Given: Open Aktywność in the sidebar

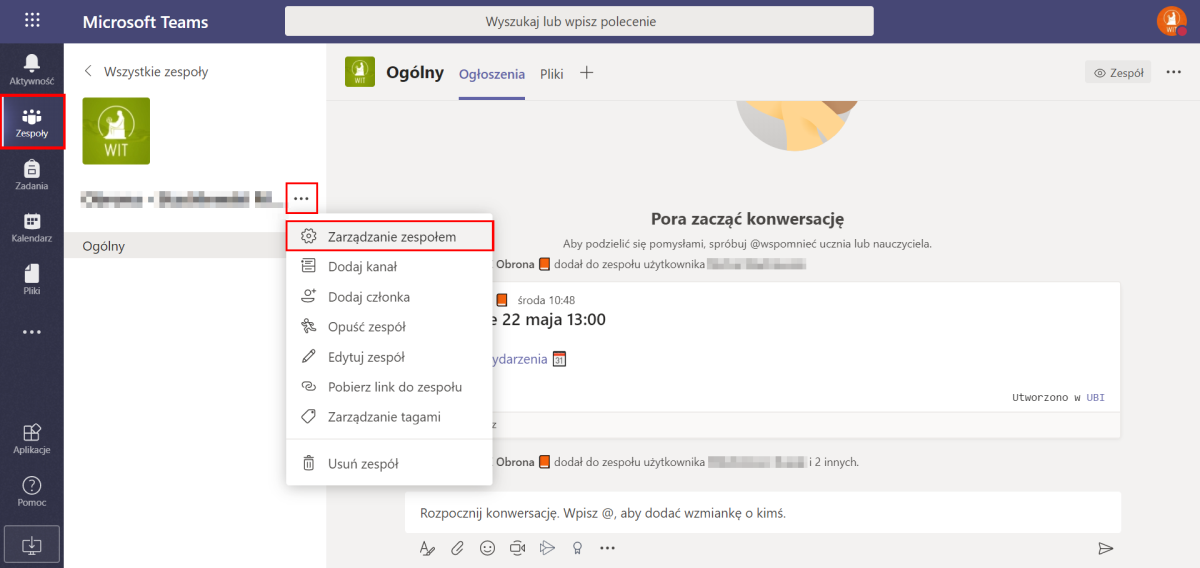Looking at the screenshot, I should [32, 68].
